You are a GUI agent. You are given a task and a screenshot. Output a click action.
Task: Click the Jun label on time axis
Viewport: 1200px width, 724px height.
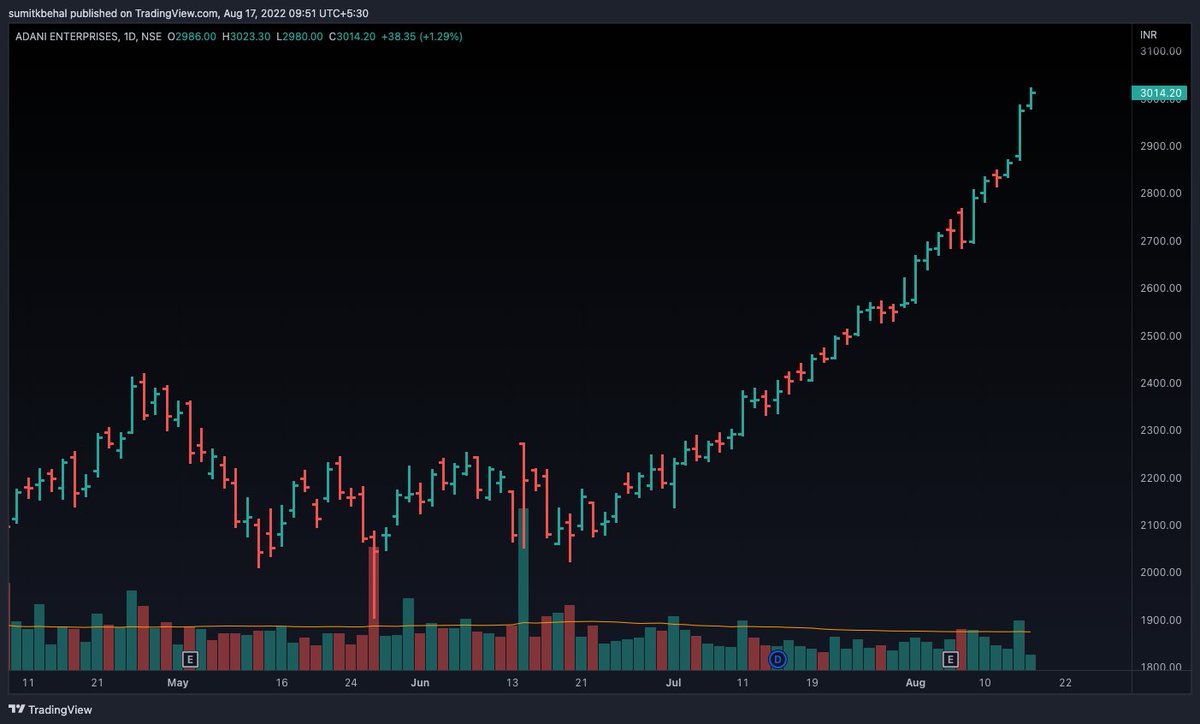point(421,683)
